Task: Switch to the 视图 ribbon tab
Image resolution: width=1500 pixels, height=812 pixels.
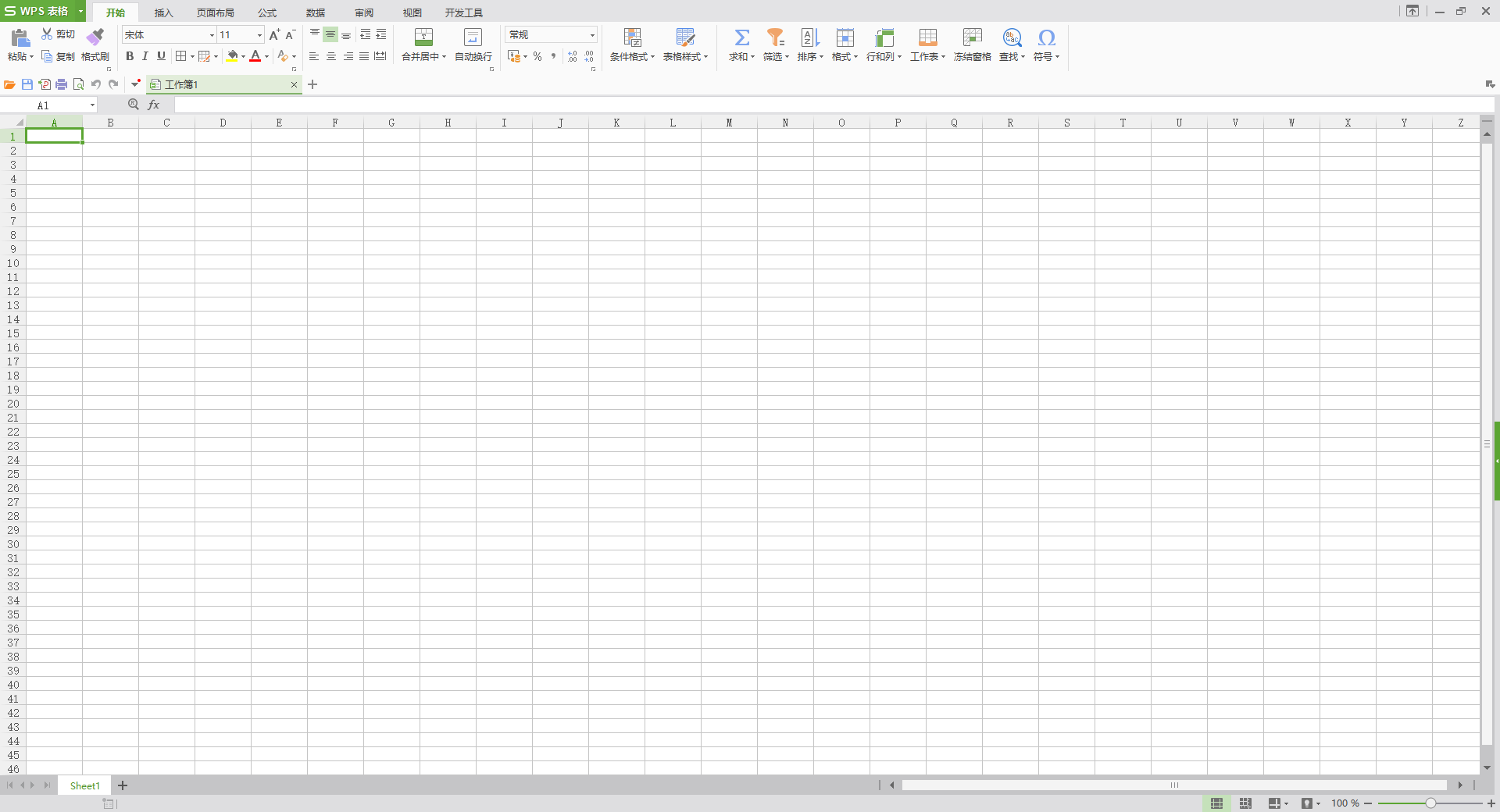Action: pos(412,12)
